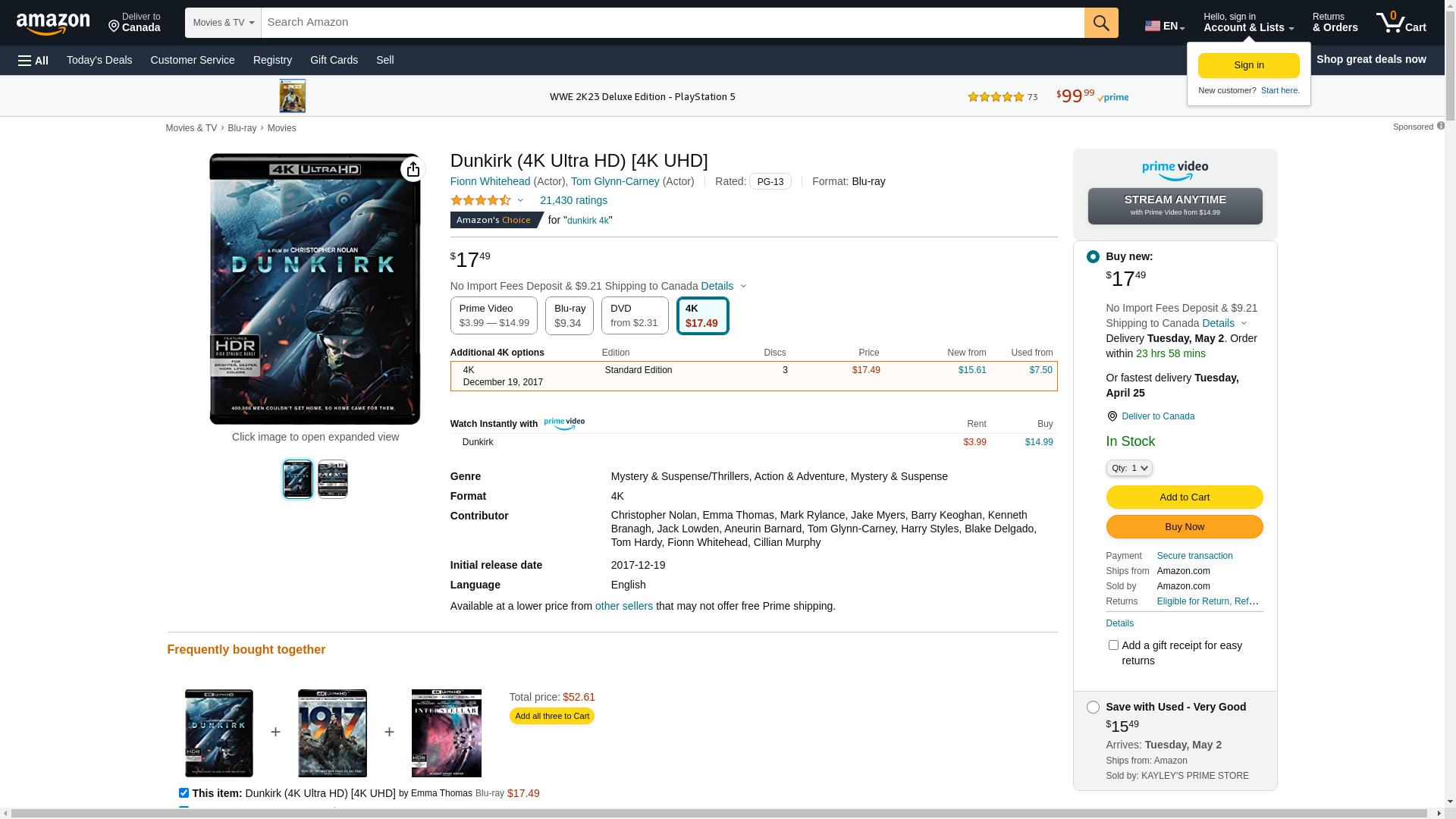Uncheck This item Dunkirk checkbox
1456x819 pixels.
(184, 792)
